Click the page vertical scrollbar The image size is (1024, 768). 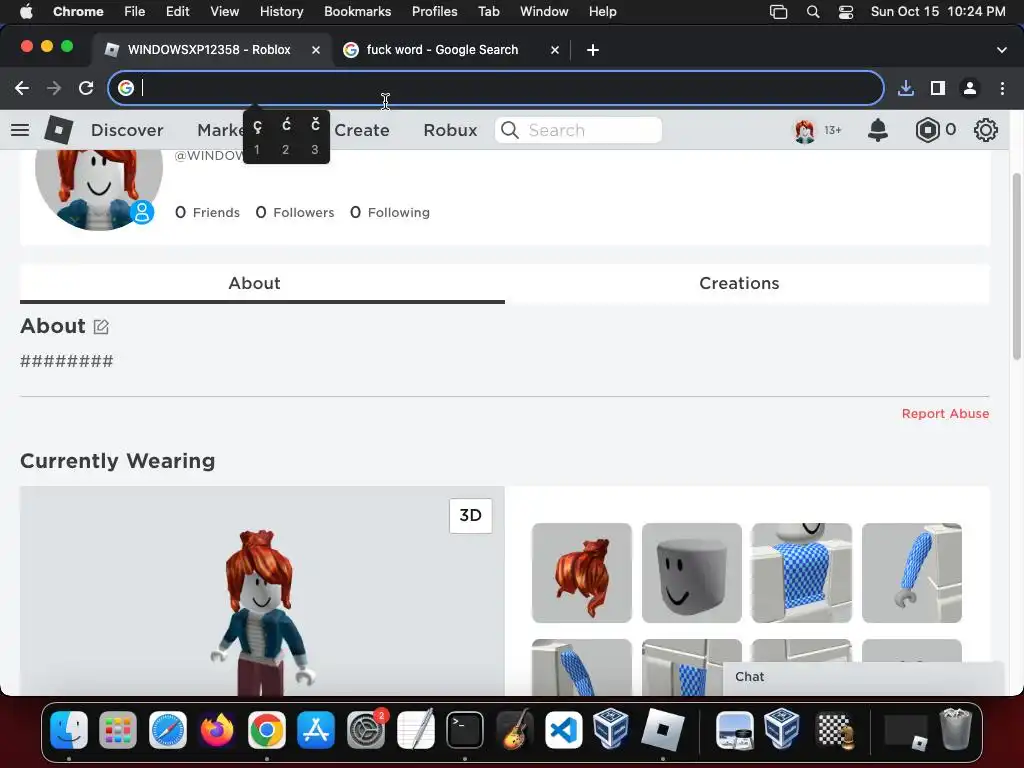pos(1016,266)
